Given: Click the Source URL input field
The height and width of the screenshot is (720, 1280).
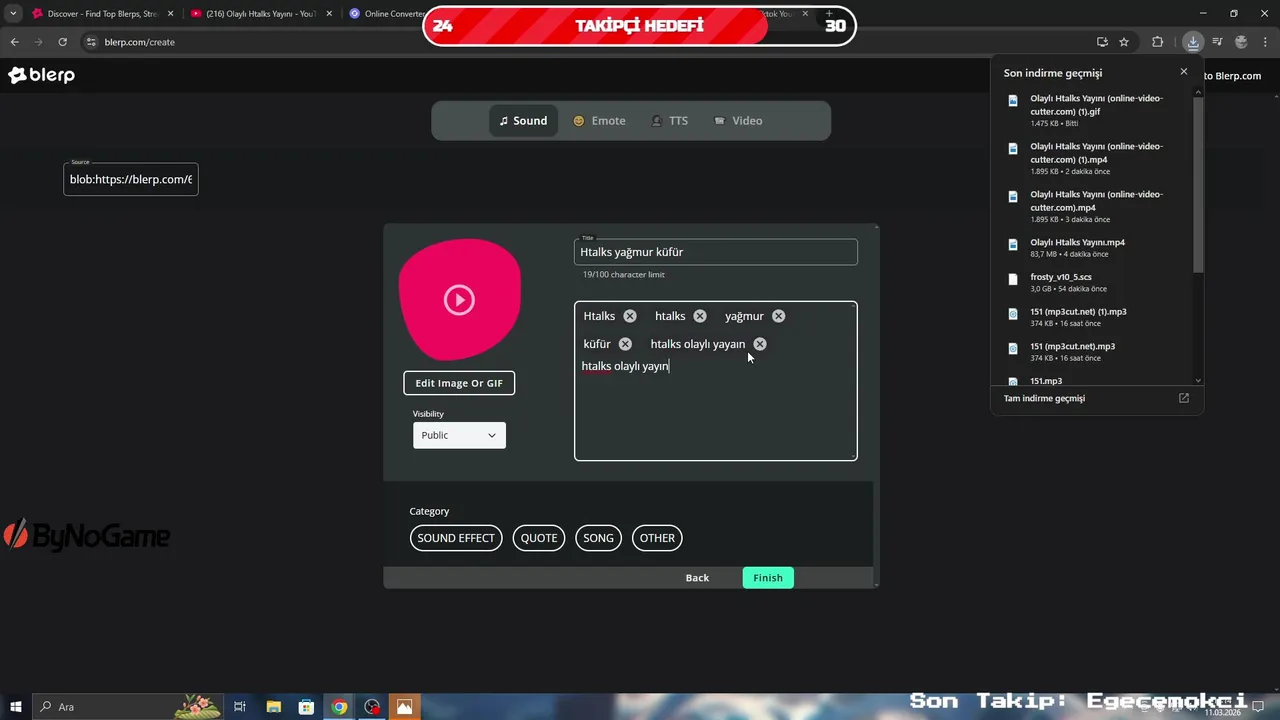Looking at the screenshot, I should click(131, 179).
